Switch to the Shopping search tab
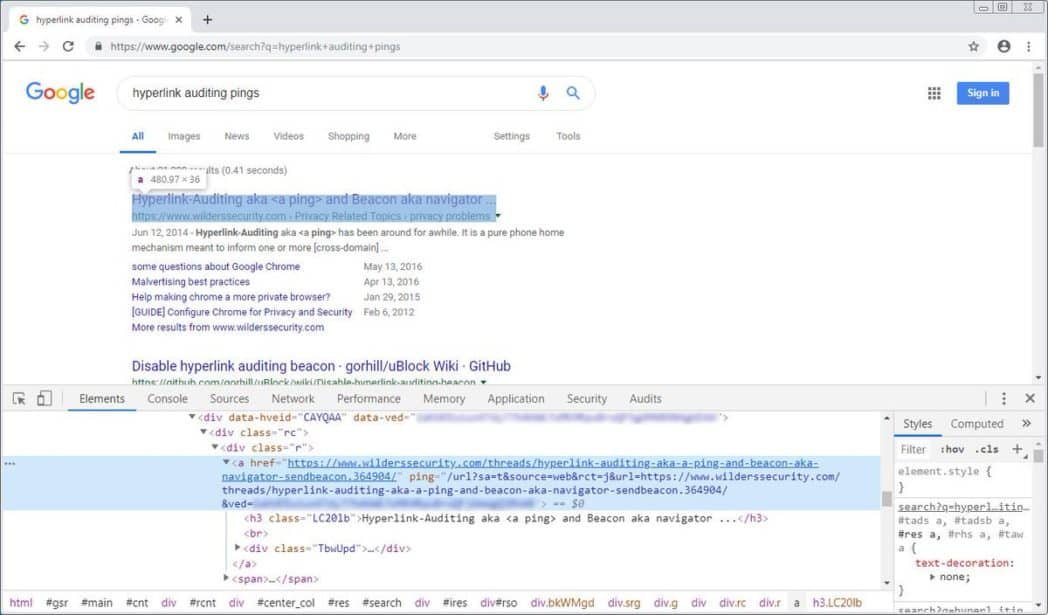This screenshot has height=615, width=1048. coord(348,136)
